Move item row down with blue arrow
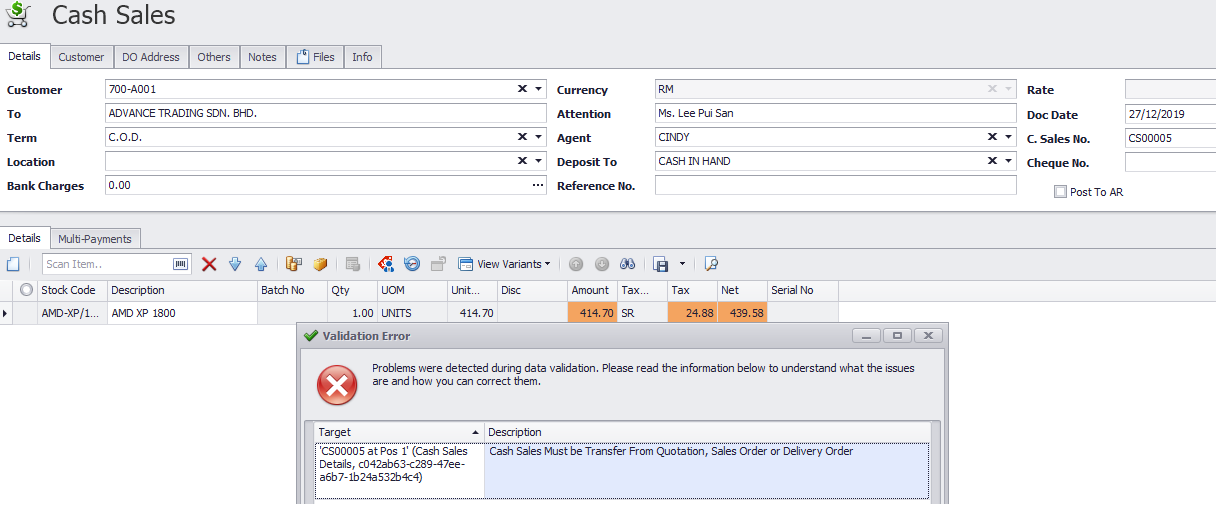1216x509 pixels. 235,264
